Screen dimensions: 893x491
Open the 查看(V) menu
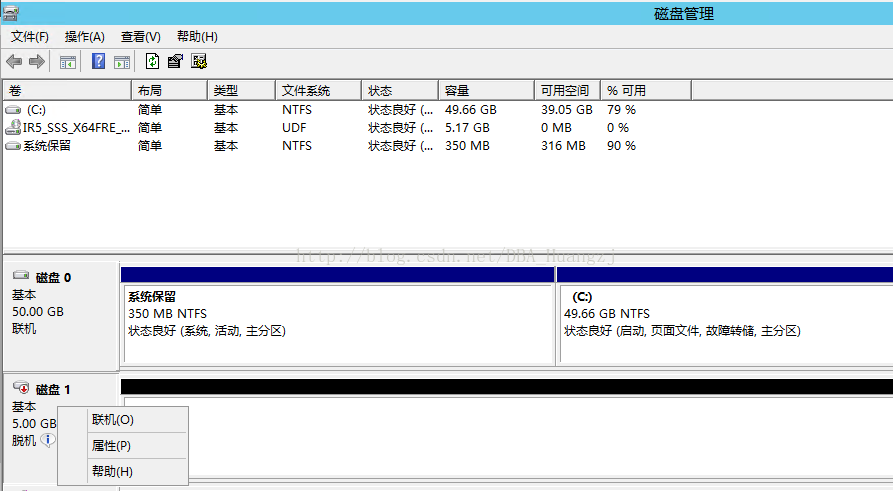point(140,37)
